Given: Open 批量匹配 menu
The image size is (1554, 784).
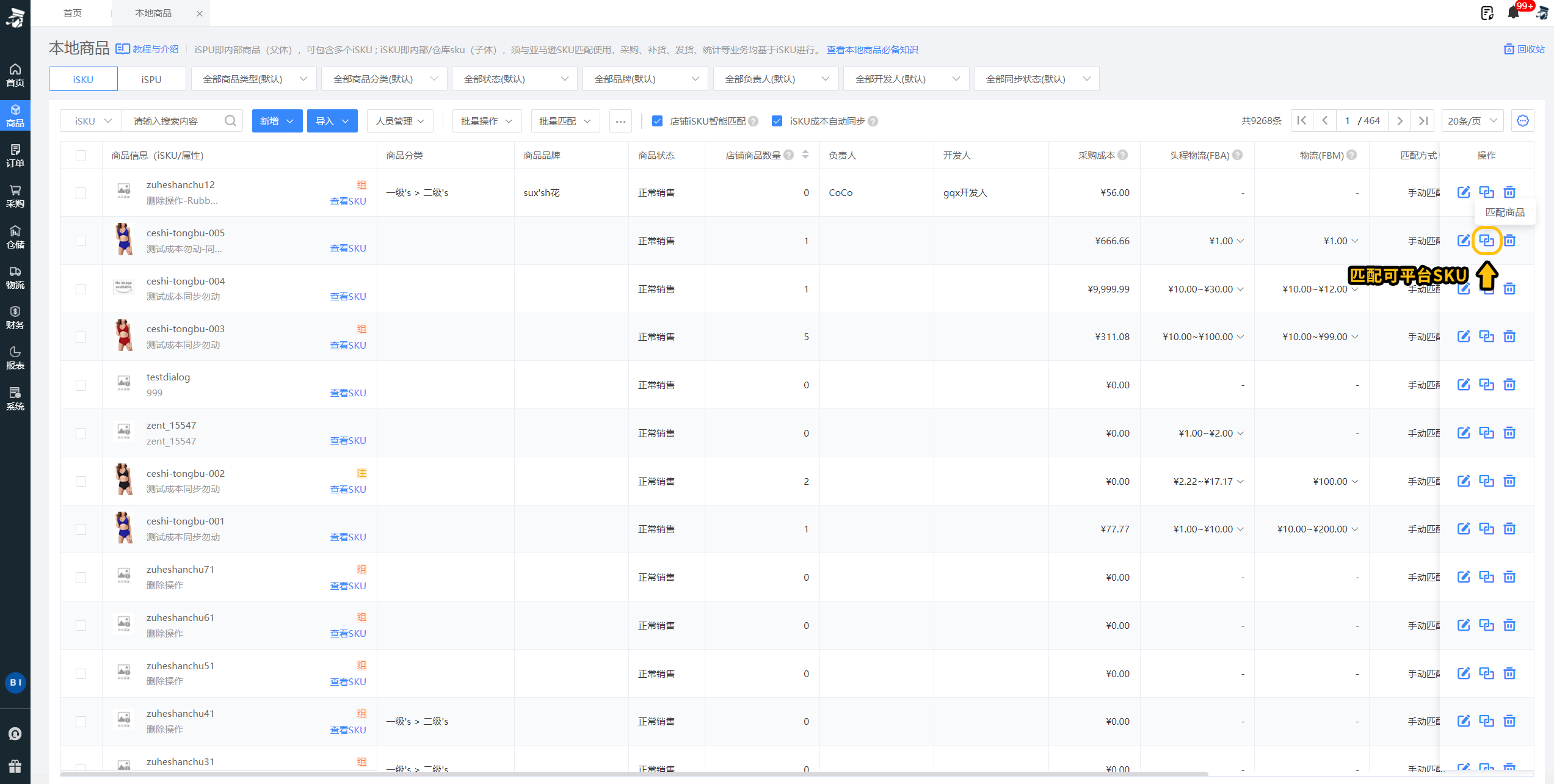Looking at the screenshot, I should point(565,121).
